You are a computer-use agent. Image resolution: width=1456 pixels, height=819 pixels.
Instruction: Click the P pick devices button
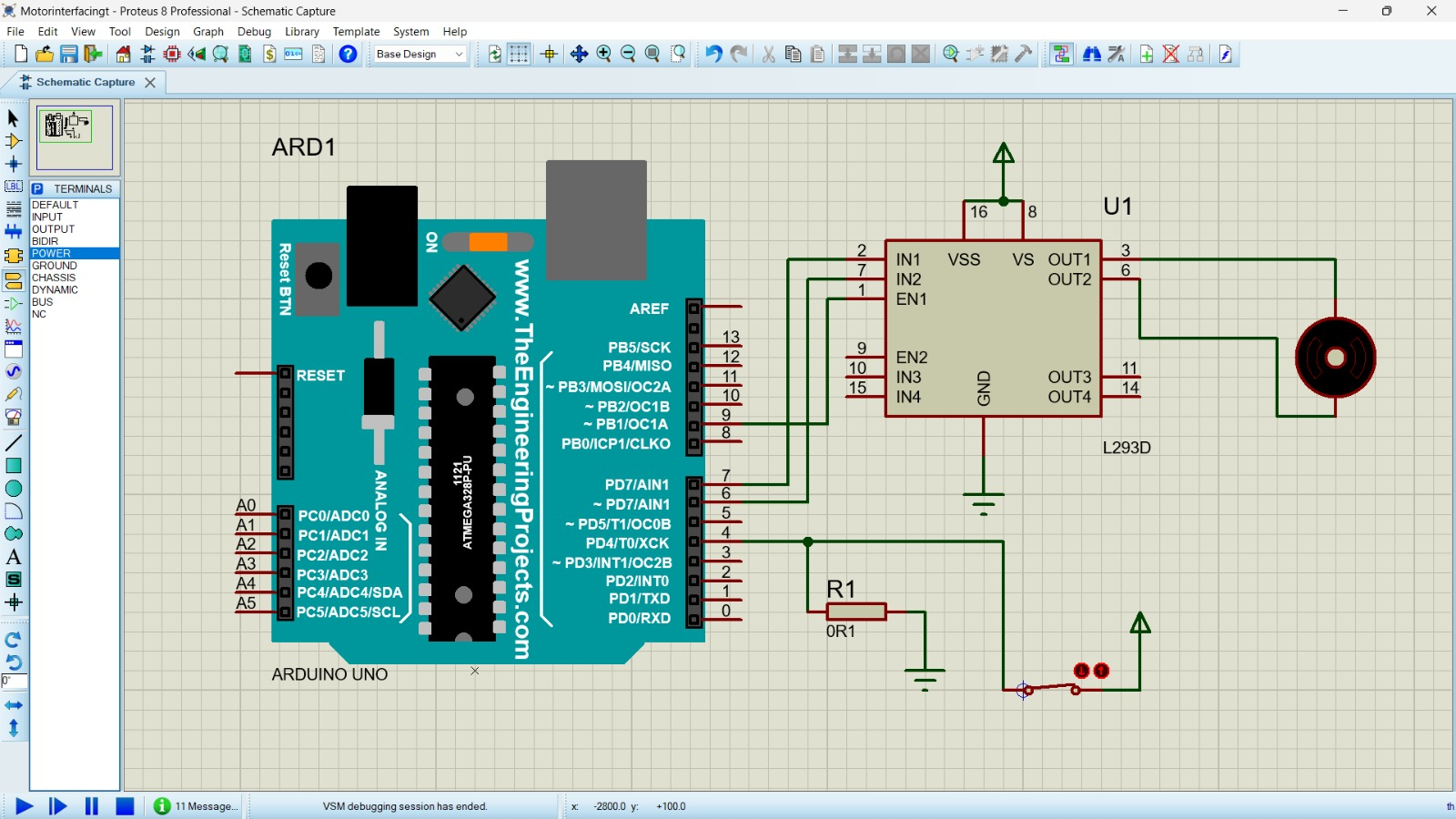37,189
